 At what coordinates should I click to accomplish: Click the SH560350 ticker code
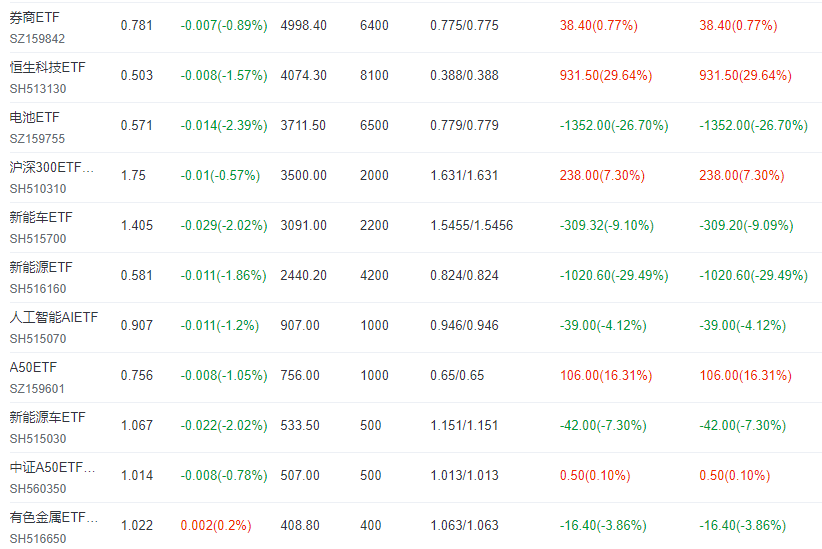pyautogui.click(x=38, y=489)
